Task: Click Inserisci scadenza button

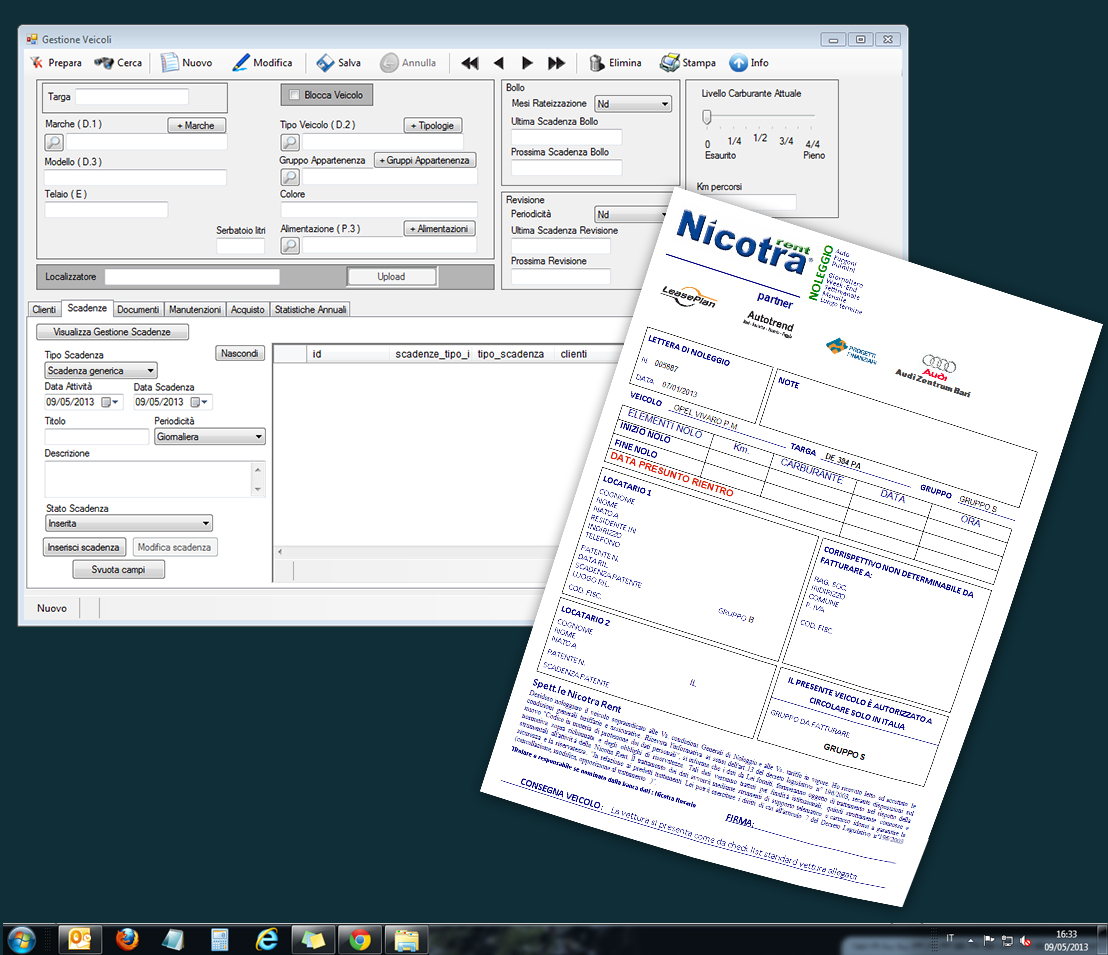Action: pos(84,547)
